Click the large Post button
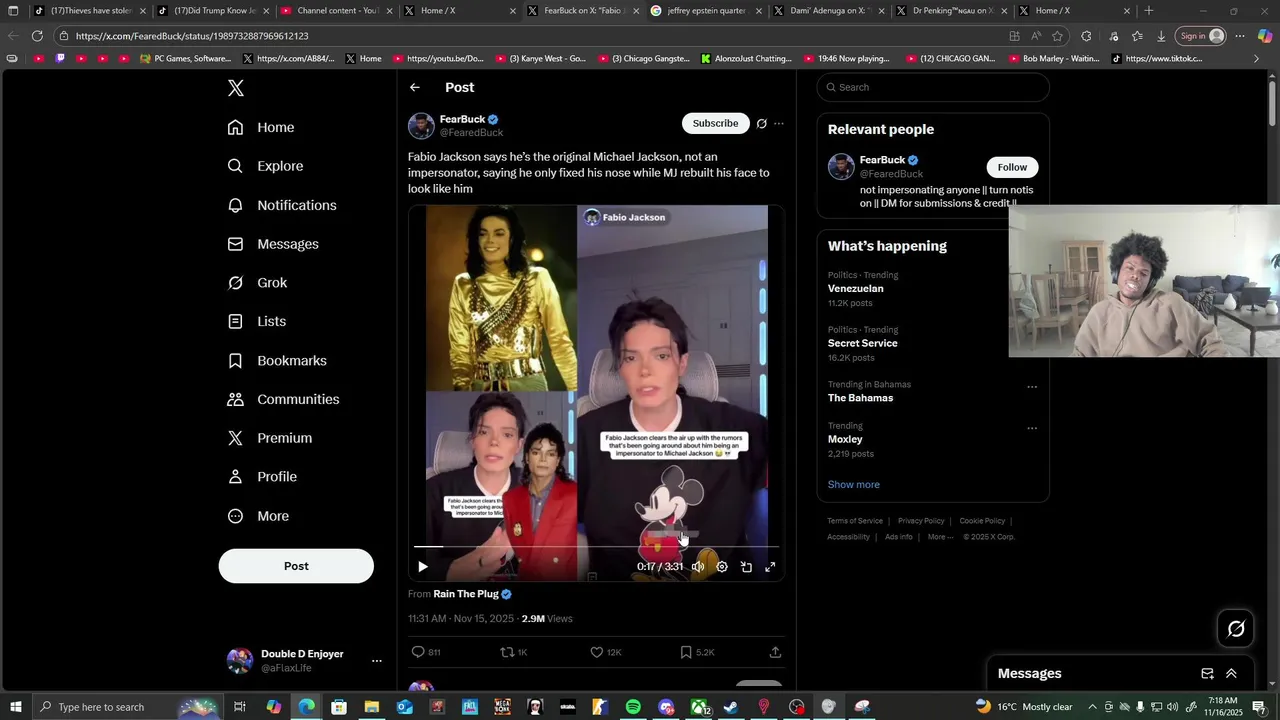This screenshot has width=1280, height=720. [296, 566]
